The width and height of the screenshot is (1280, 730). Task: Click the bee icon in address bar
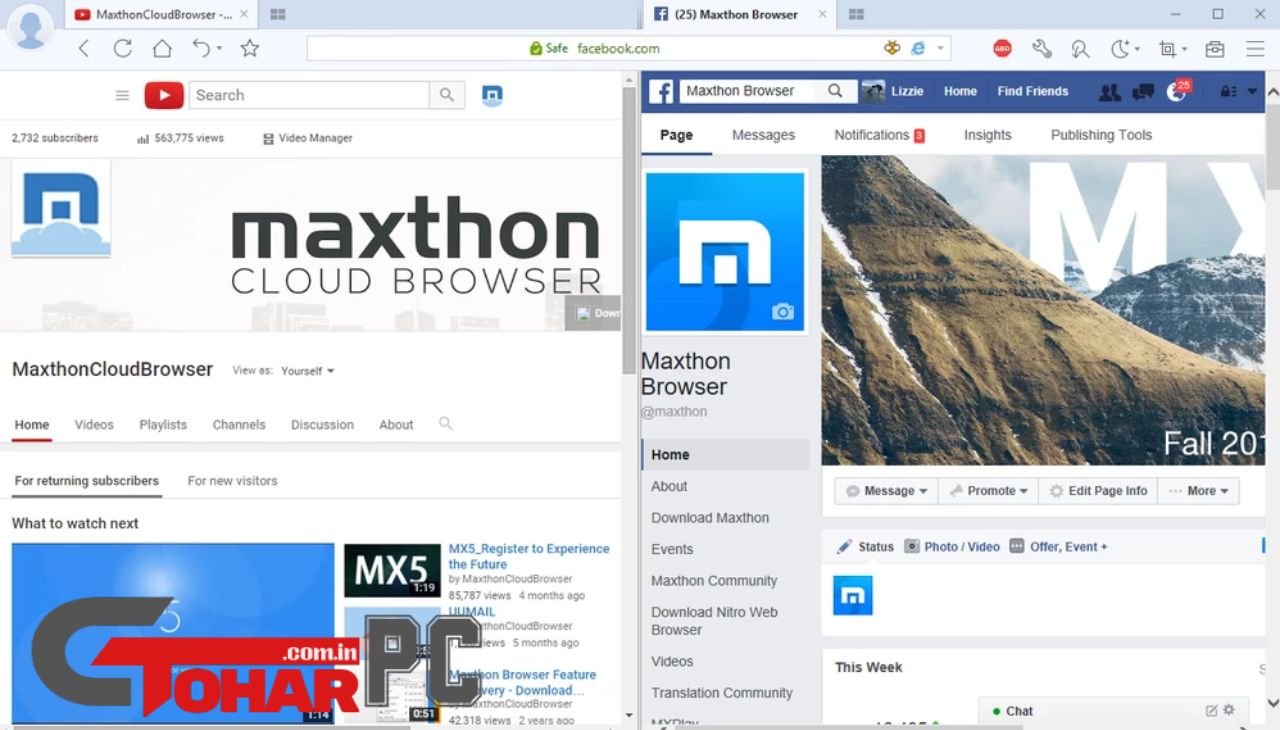[x=892, y=48]
